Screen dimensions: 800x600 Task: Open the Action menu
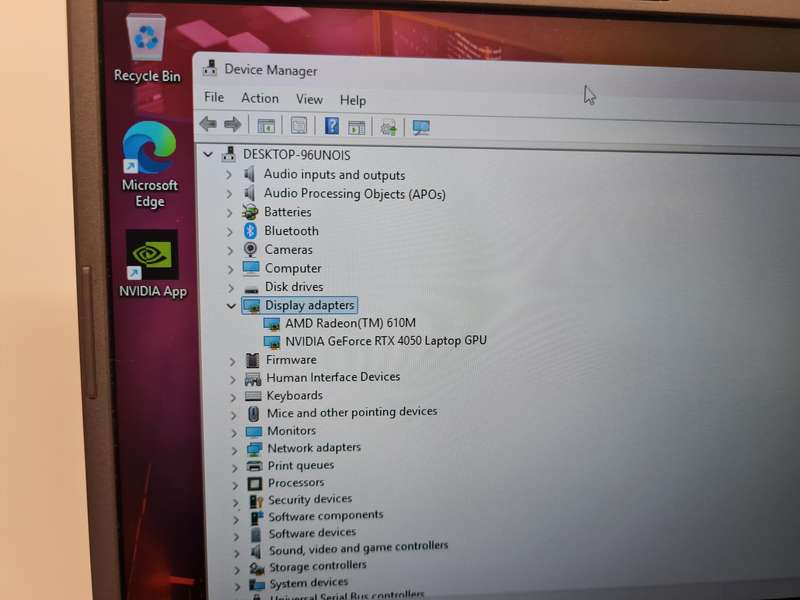coord(260,98)
